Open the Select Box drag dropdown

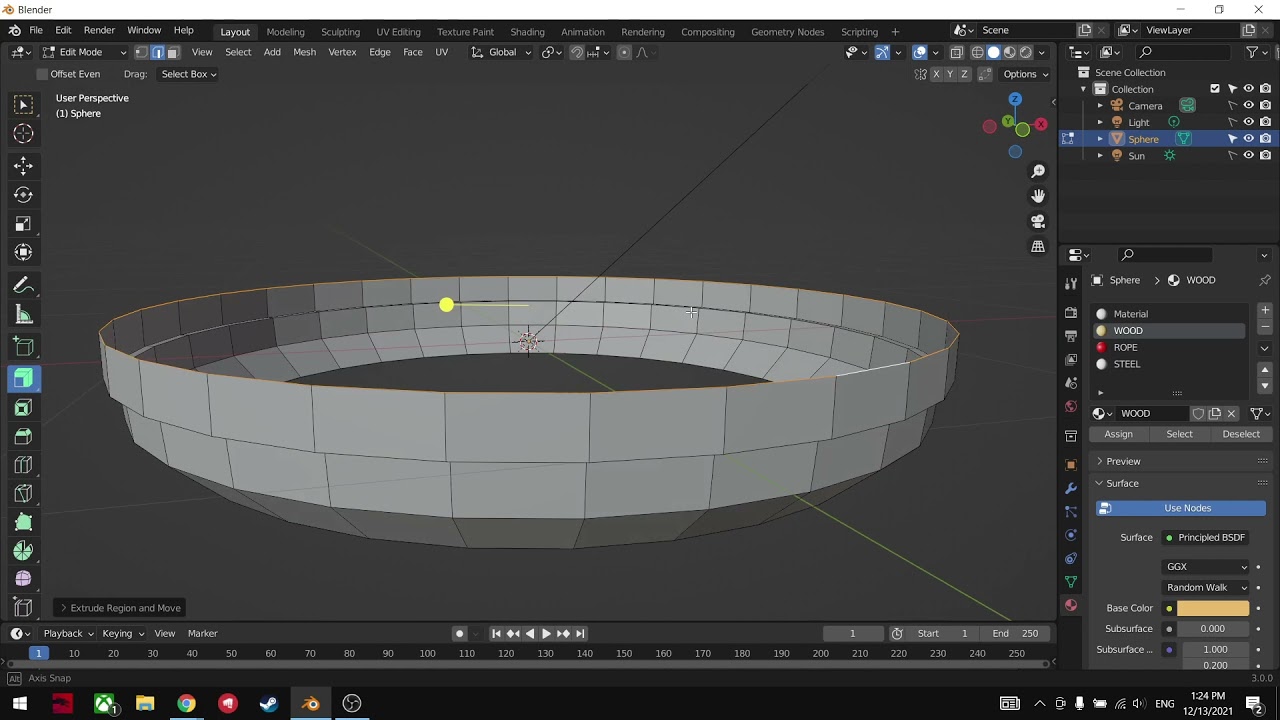[x=189, y=74]
